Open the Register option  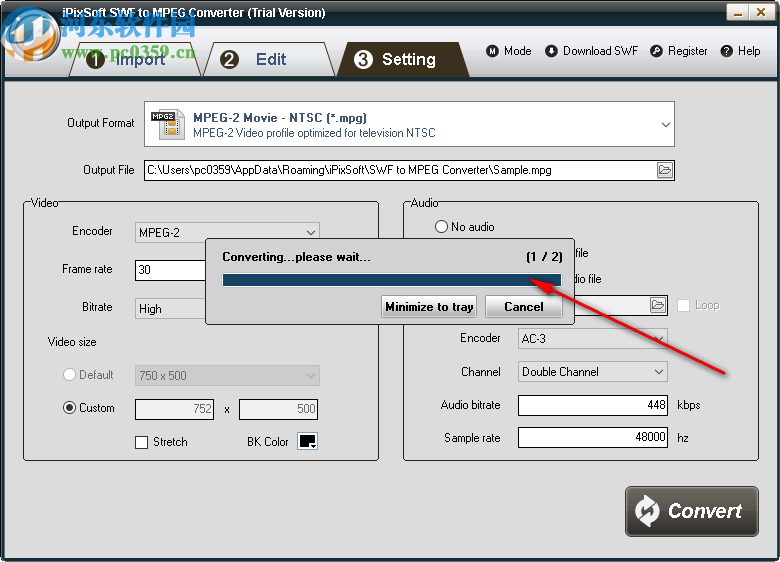coord(679,51)
